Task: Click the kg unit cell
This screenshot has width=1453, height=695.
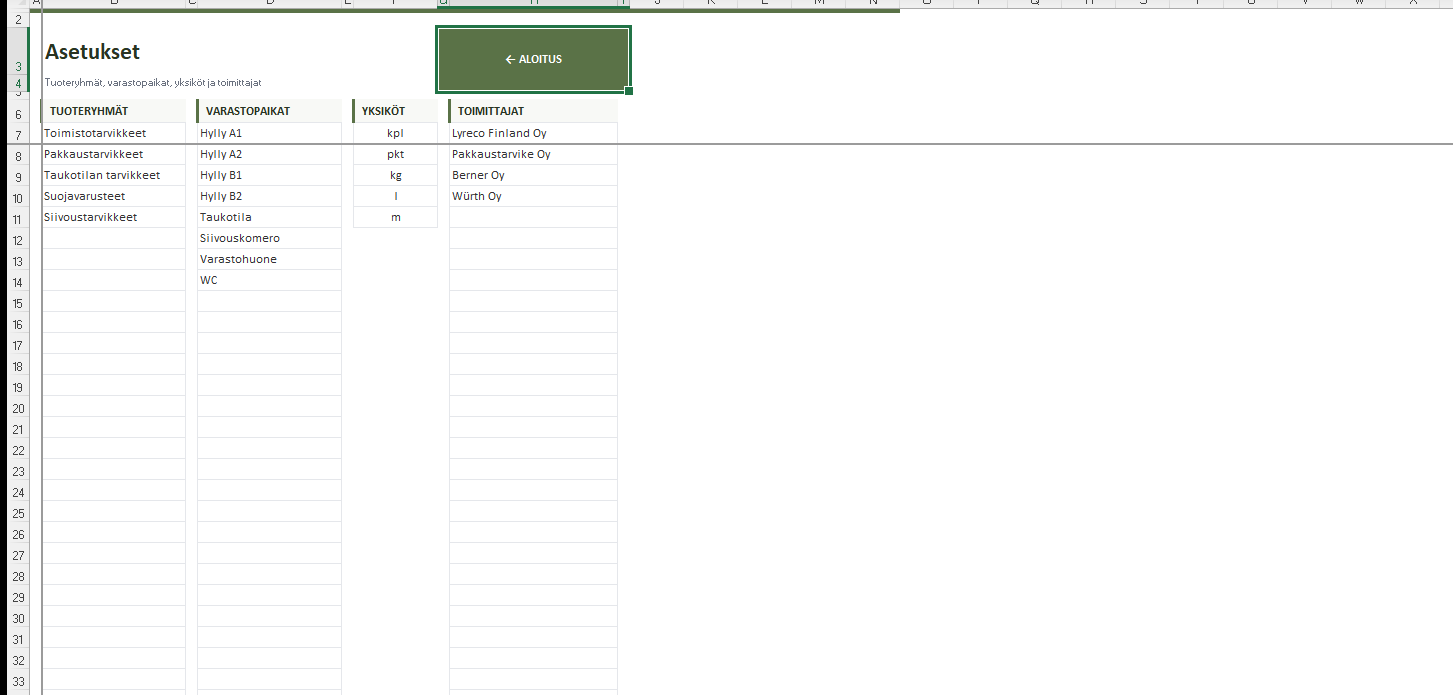Action: (395, 175)
